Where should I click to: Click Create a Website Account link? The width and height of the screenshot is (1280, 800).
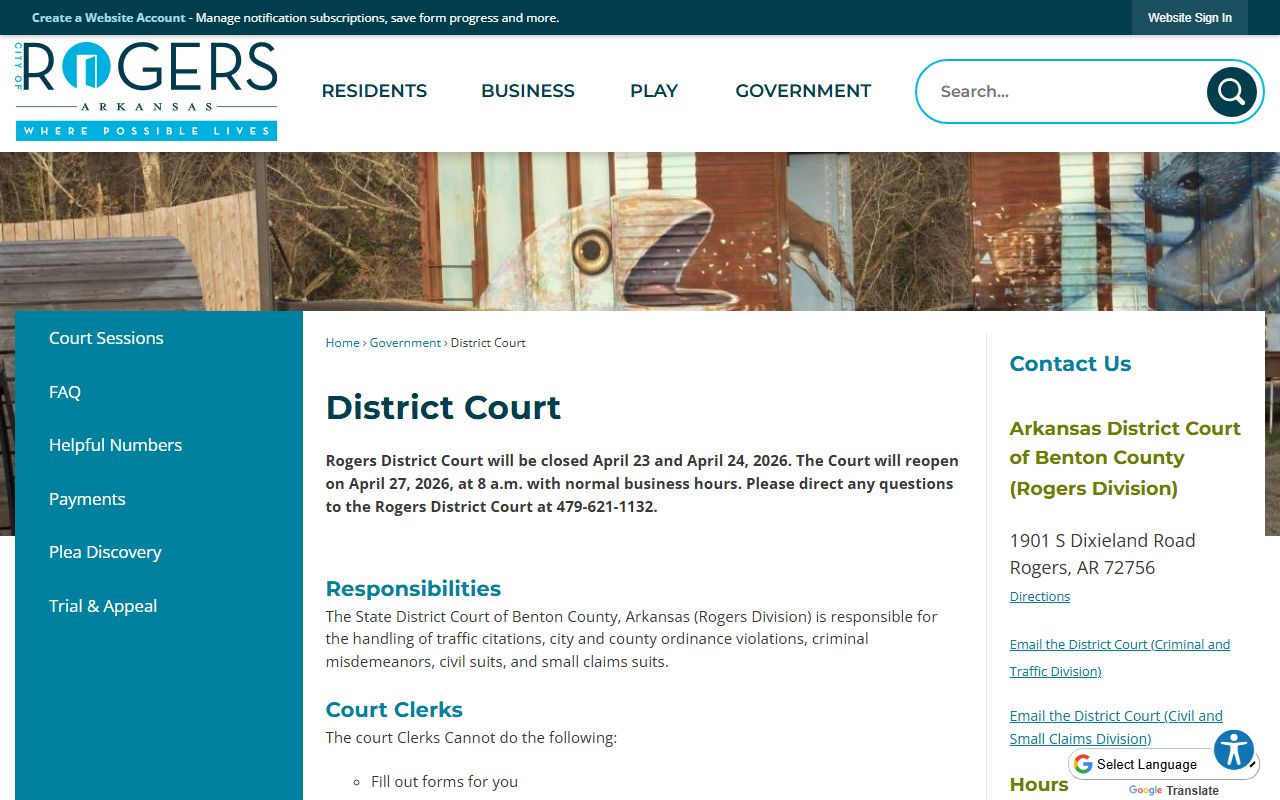click(109, 18)
